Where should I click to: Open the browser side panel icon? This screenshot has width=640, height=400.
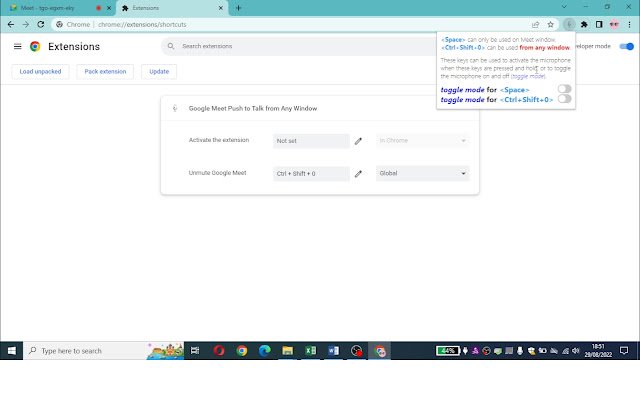coord(599,24)
